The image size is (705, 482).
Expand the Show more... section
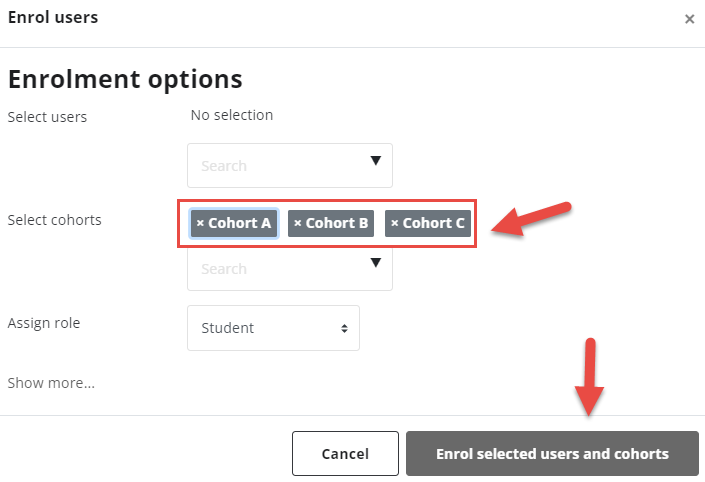[51, 383]
